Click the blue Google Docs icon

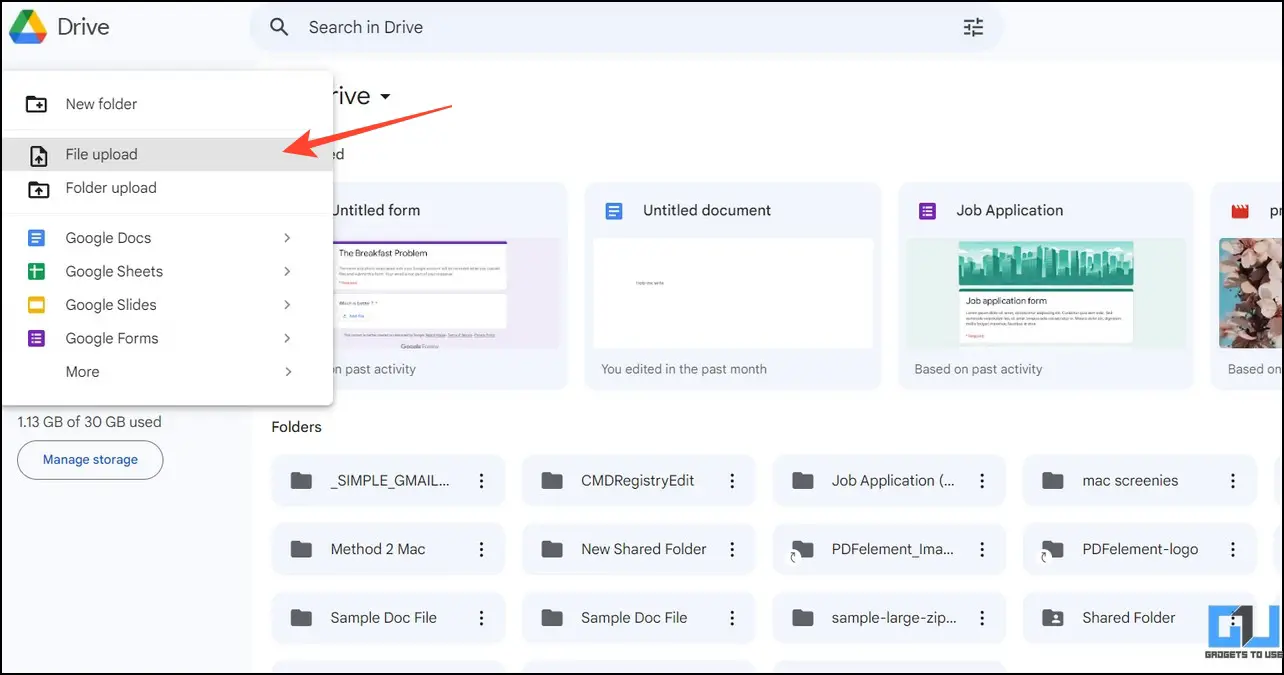tap(37, 238)
